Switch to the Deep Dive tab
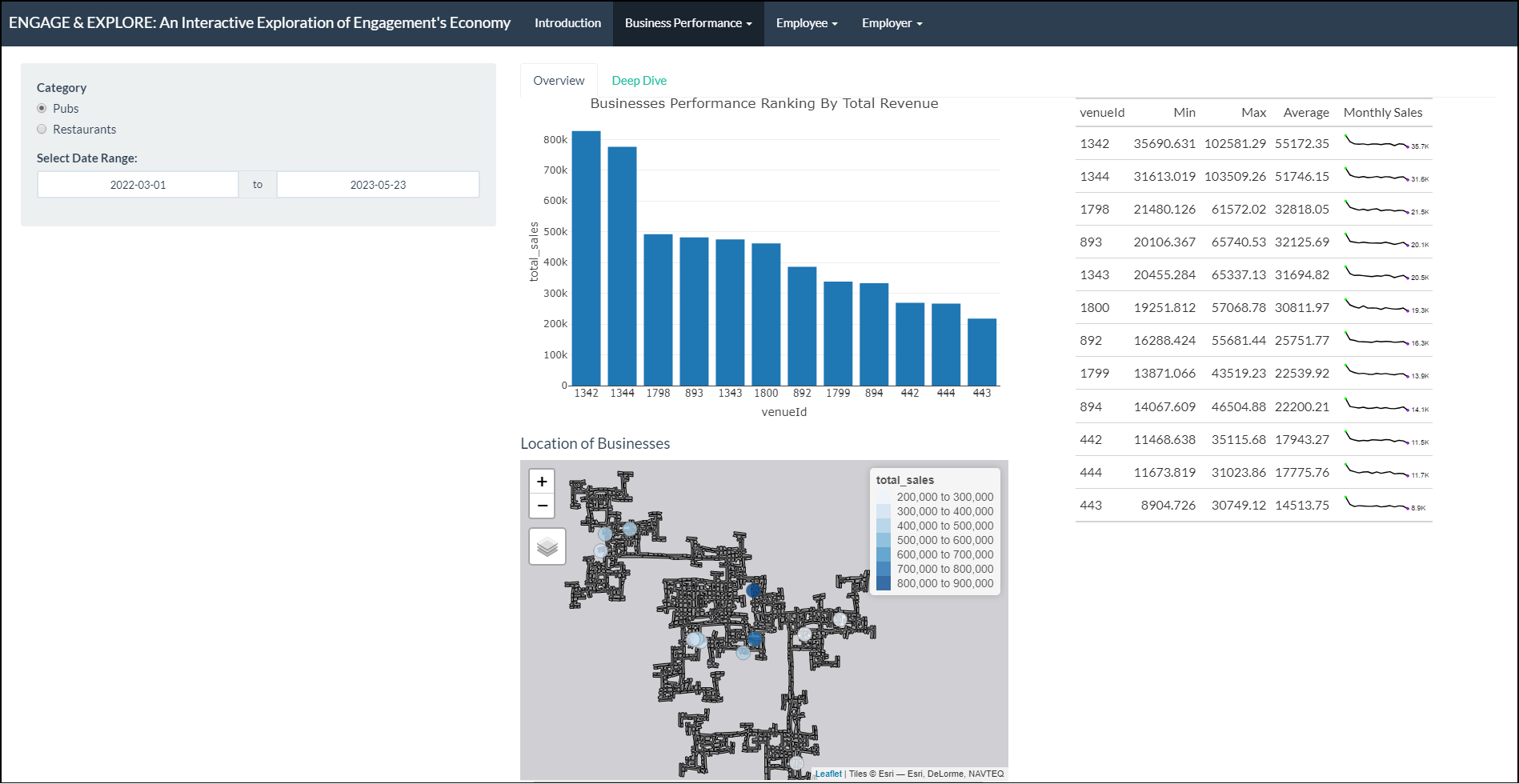 639,81
